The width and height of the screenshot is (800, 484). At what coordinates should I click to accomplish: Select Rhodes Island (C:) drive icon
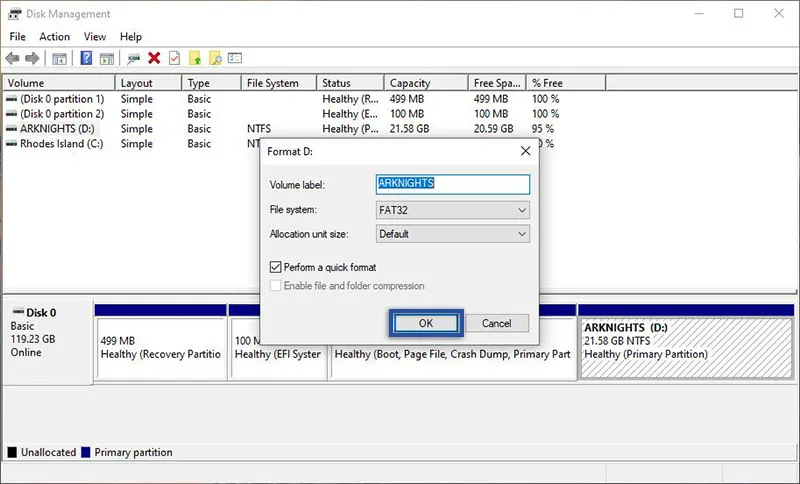click(11, 144)
